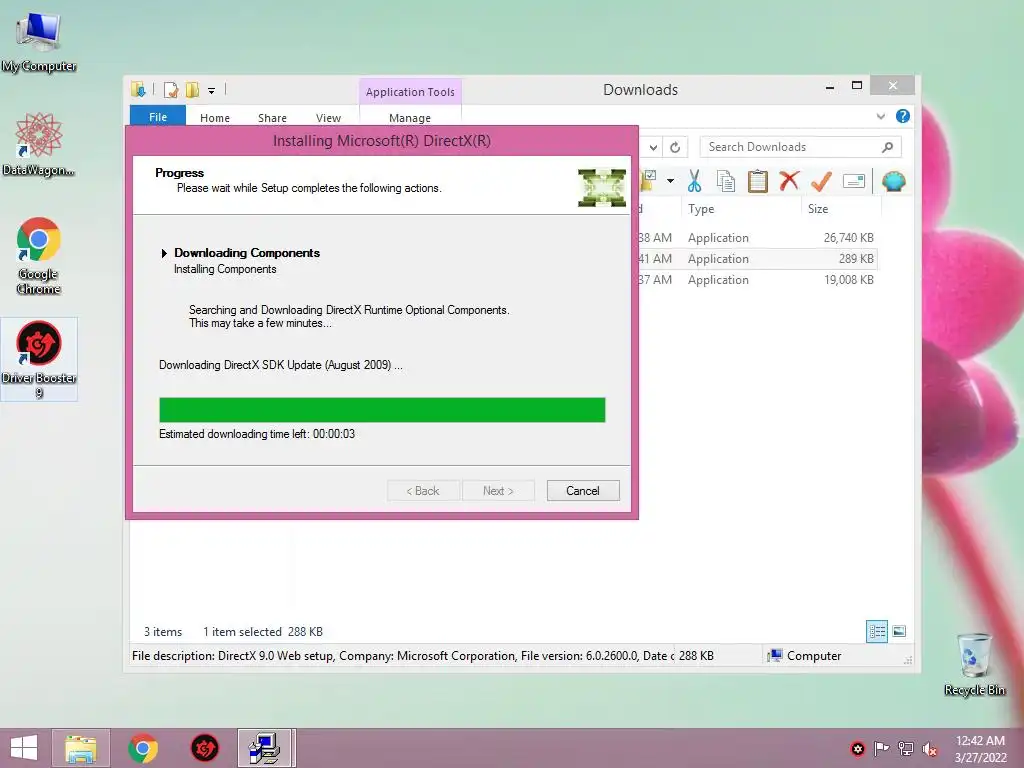Open Driver Booster from the taskbar
The width and height of the screenshot is (1024, 768).
click(204, 748)
